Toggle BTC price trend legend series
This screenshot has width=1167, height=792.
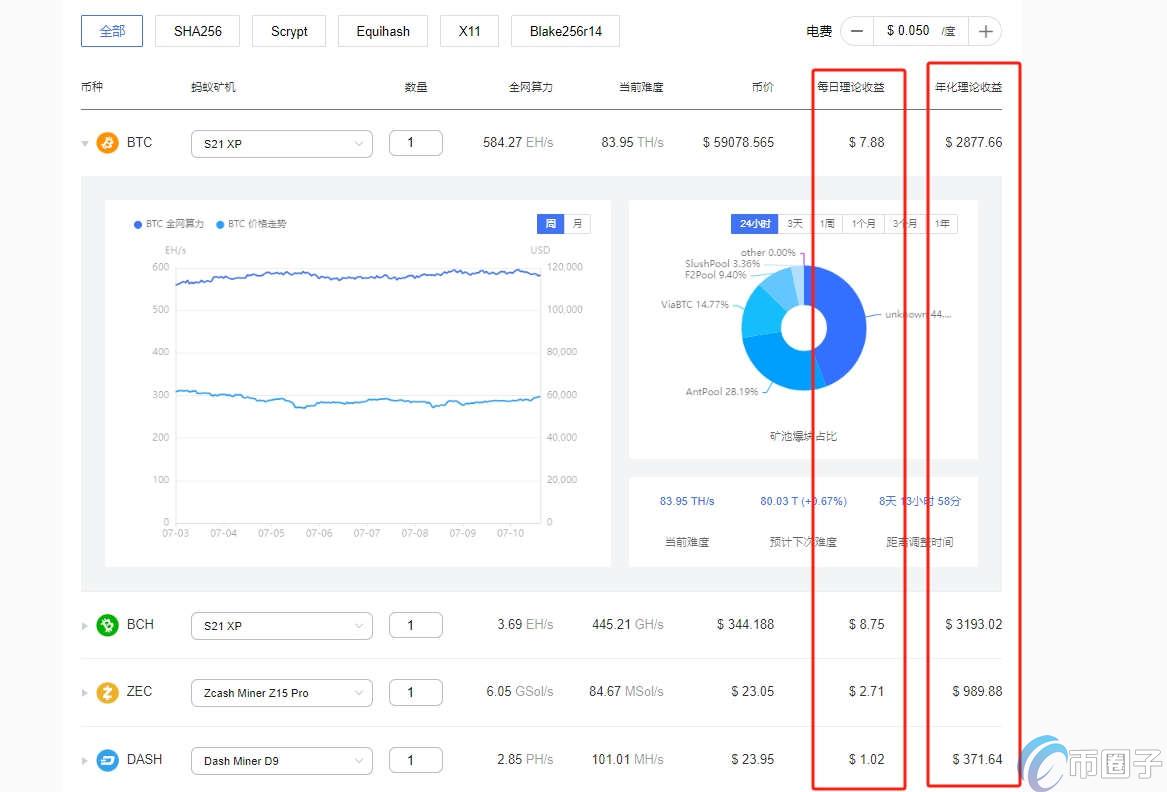pyautogui.click(x=251, y=224)
